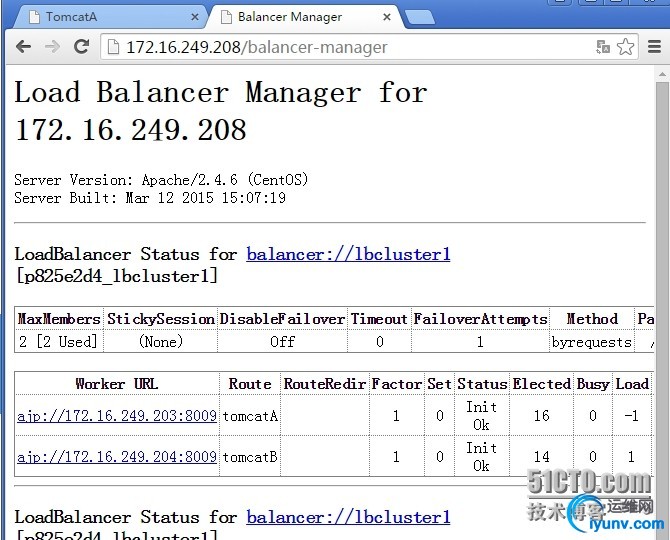Viewport: 670px width, 540px height.
Task: Click the Server Built date line
Action: coord(150,198)
